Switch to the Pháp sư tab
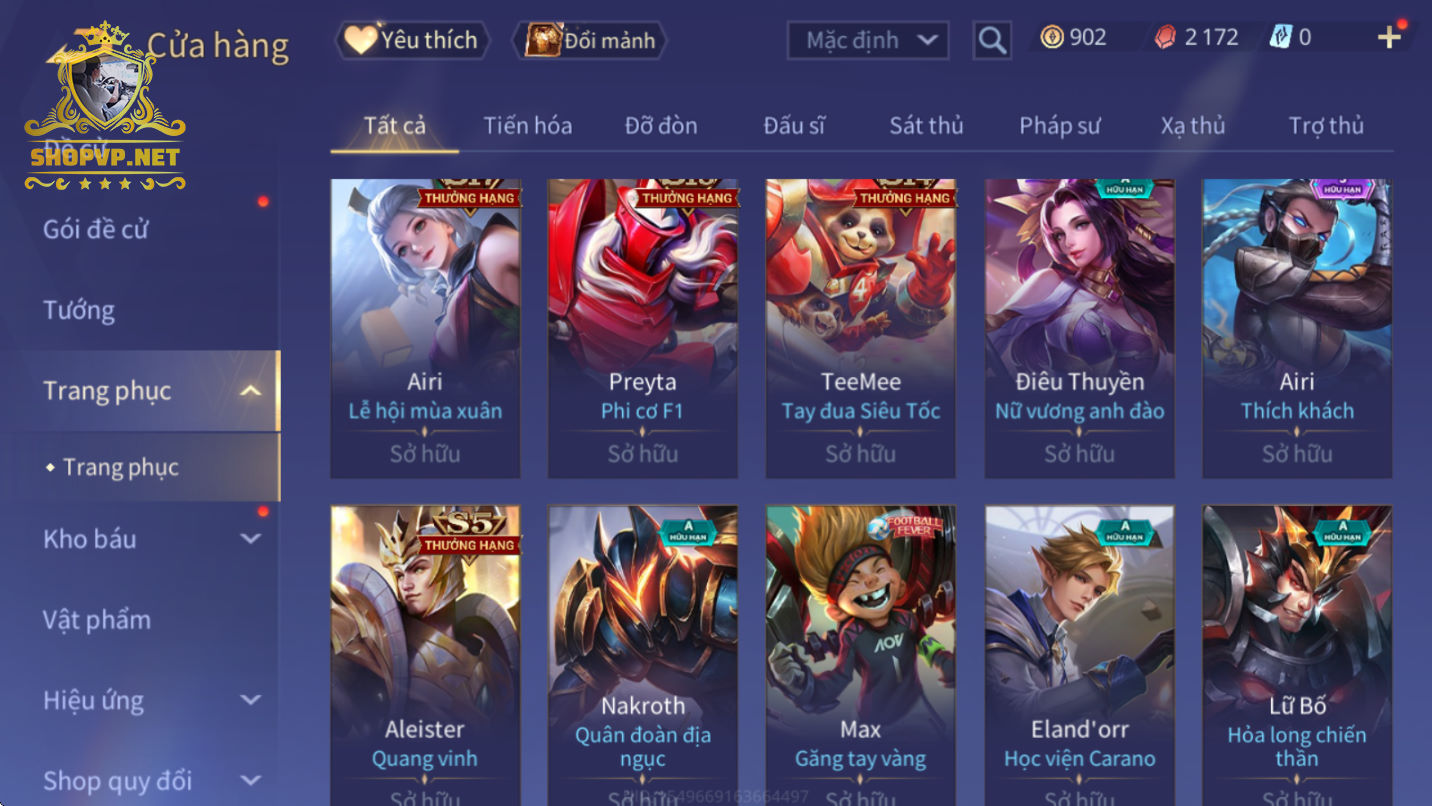The width and height of the screenshot is (1432, 806). point(1059,125)
